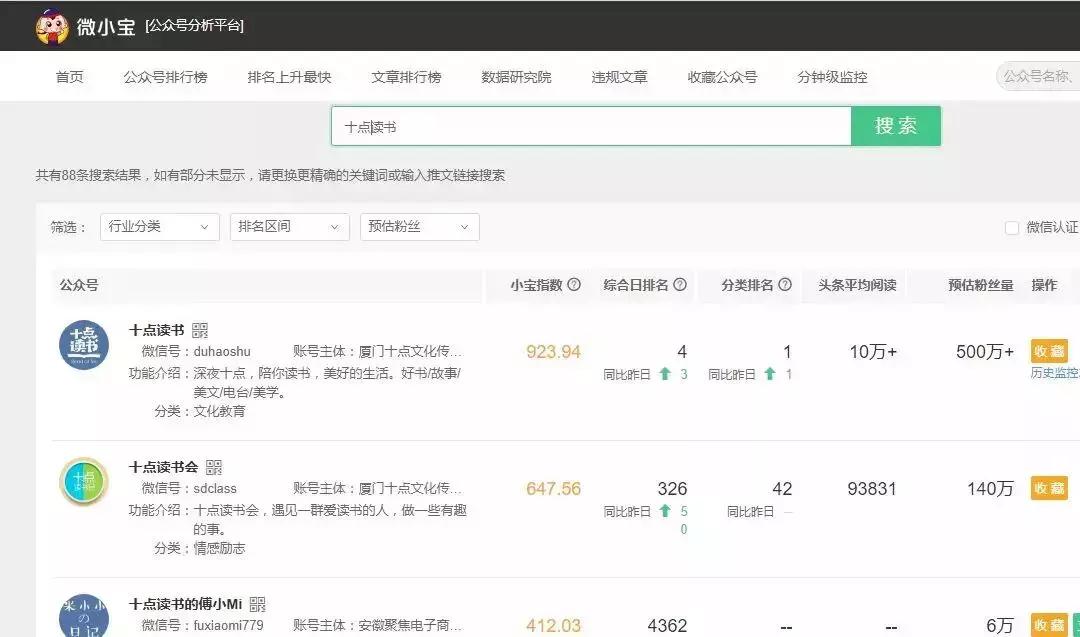Expand the 预估粉丝 dropdown
Viewport: 1080px width, 637px height.
click(x=419, y=227)
